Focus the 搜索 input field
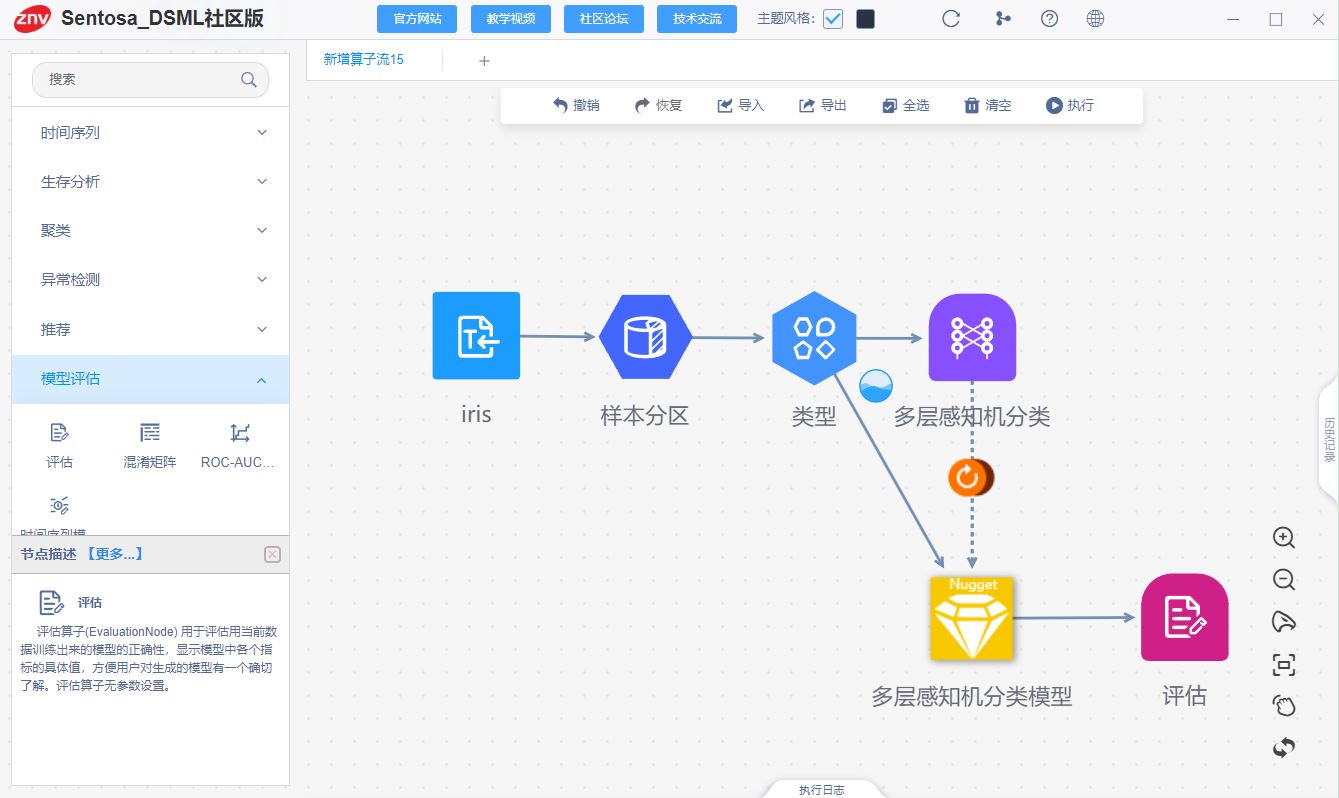This screenshot has height=798, width=1339. coord(150,80)
